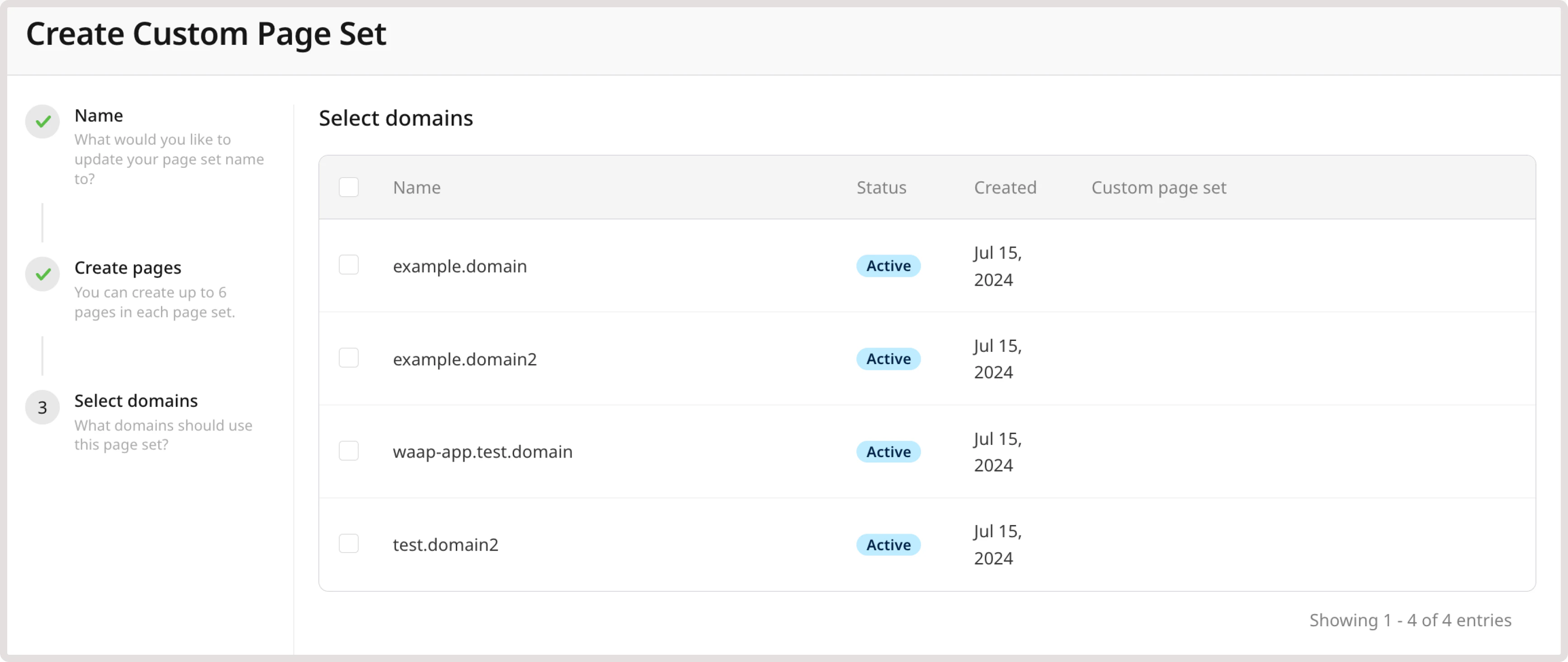Click the Active badge next to waap-app.test.domain
The image size is (1568, 662).
tap(888, 451)
